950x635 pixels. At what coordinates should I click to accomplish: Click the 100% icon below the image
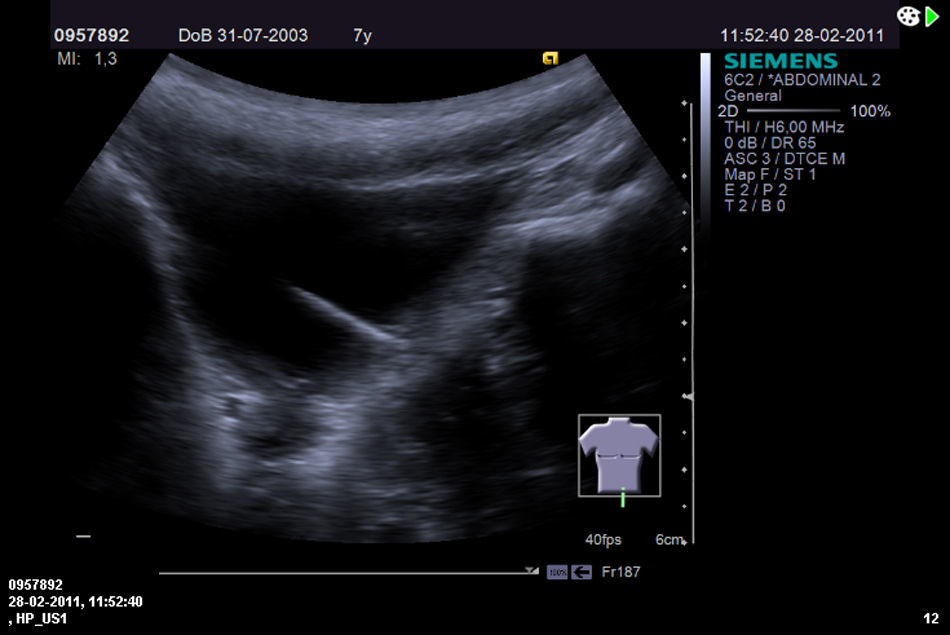[557, 572]
